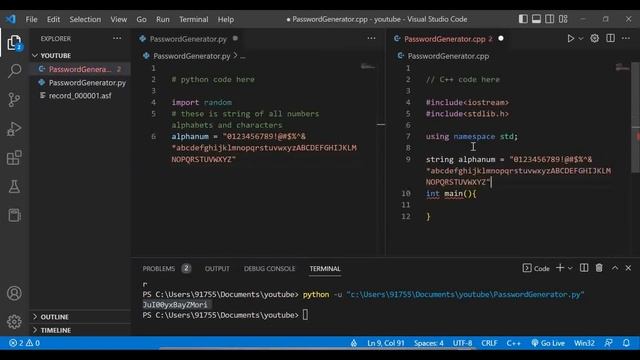Open the View menu
640x360 pixels.
coord(118,19)
